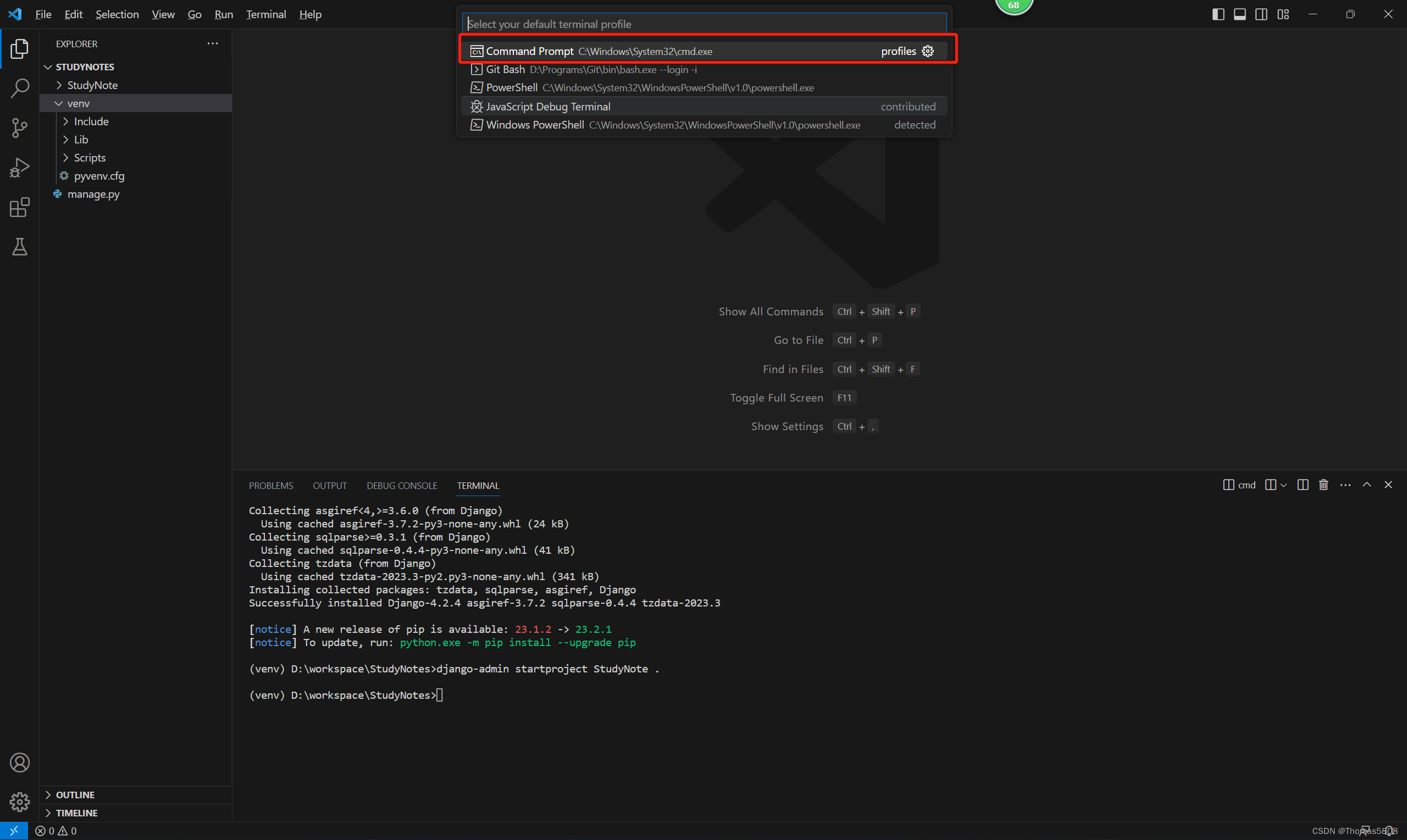Open the Accounts icon in activity bar
This screenshot has width=1407, height=840.
(20, 763)
